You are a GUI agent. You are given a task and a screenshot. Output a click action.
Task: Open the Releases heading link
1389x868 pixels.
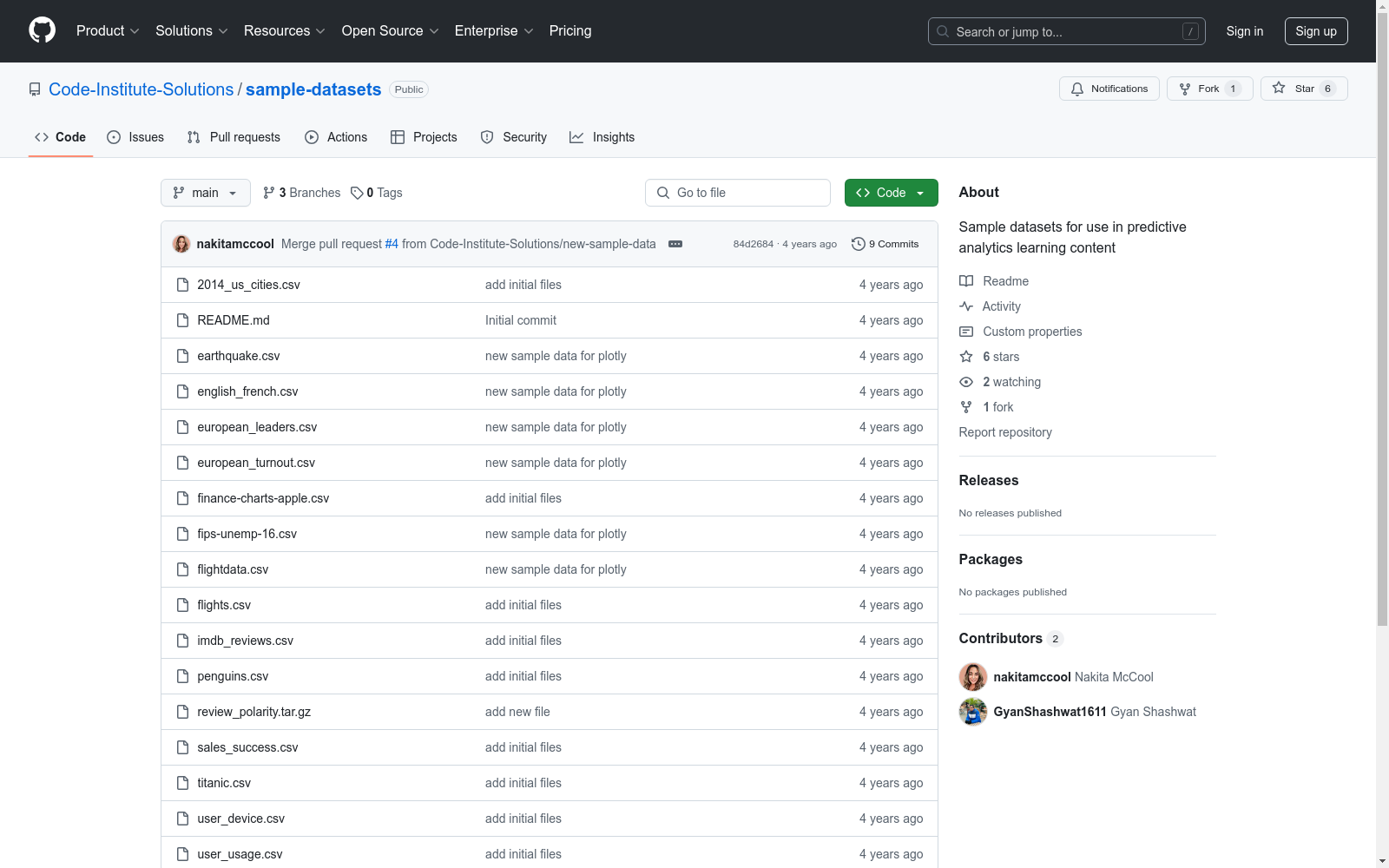[x=989, y=480]
